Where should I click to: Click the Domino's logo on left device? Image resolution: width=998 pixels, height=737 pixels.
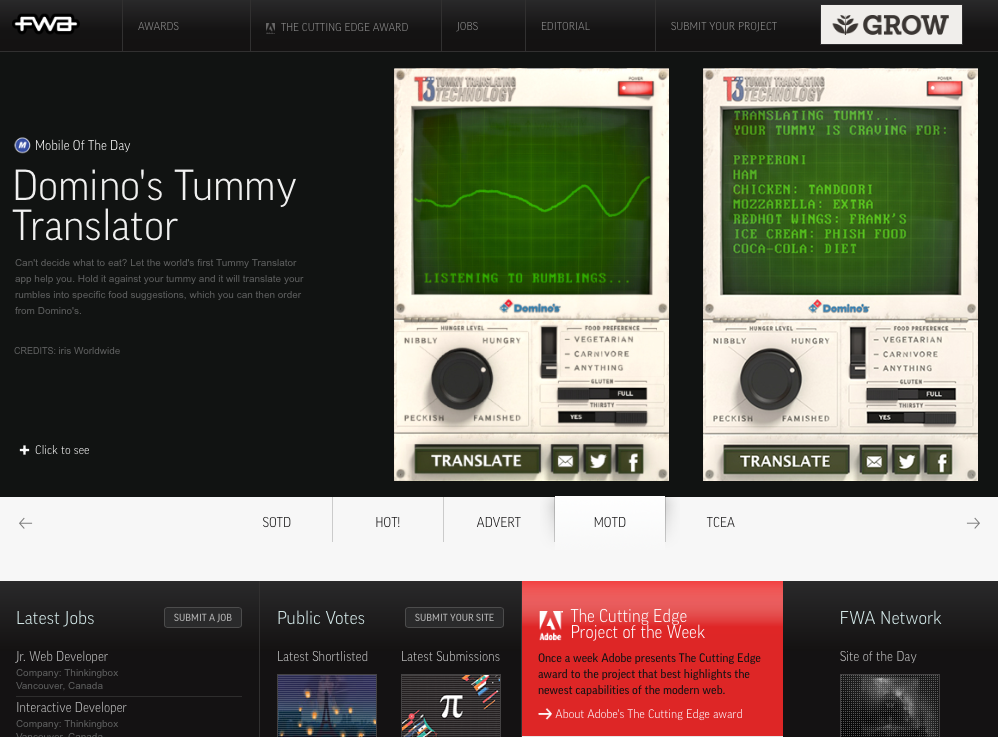pyautogui.click(x=530, y=307)
